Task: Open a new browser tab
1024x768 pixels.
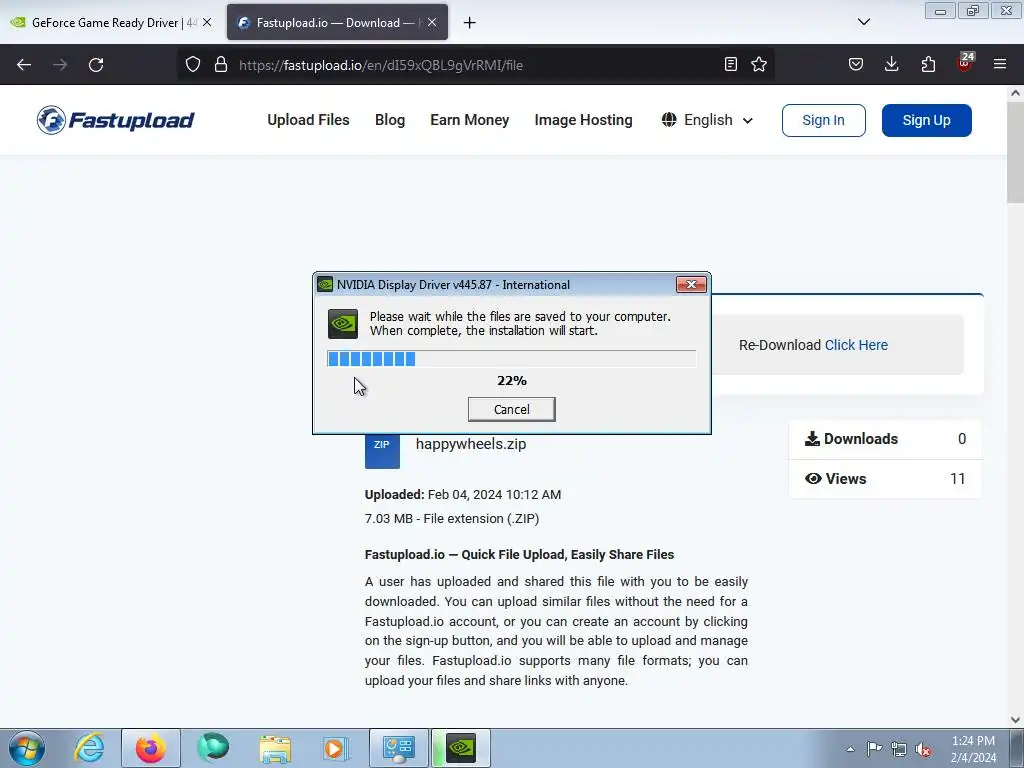Action: point(470,23)
